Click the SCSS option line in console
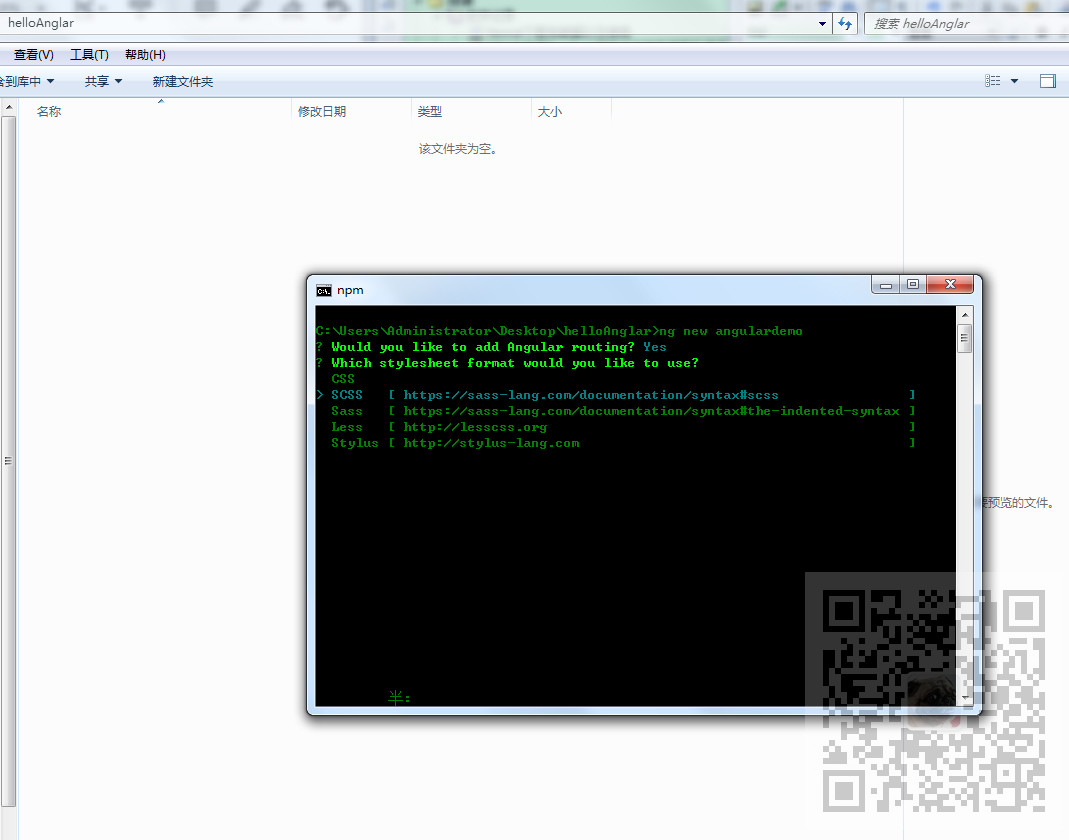This screenshot has height=840, width=1069. coord(616,395)
